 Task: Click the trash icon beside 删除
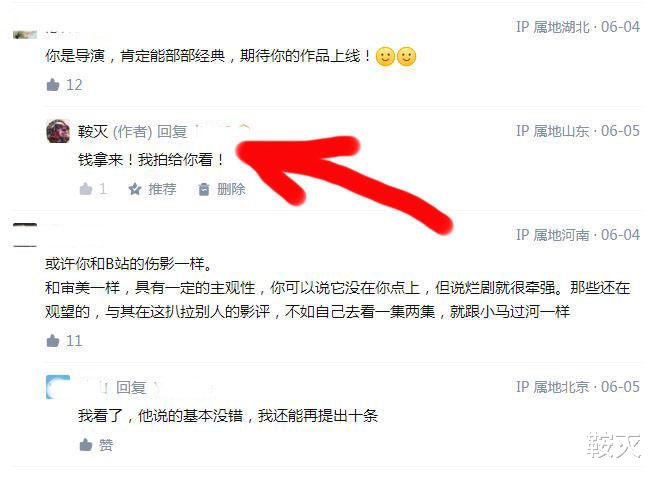coord(204,189)
